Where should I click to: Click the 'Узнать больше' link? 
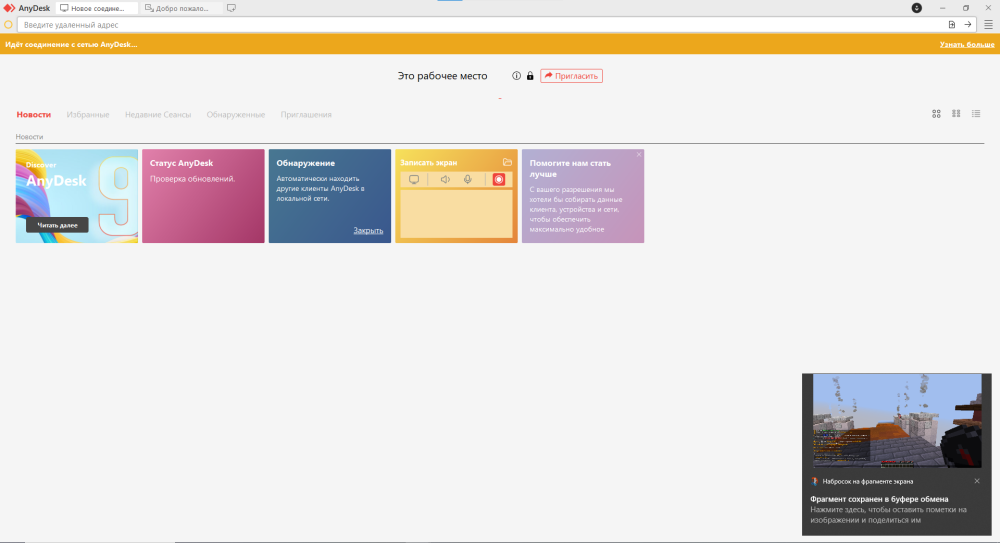point(967,45)
